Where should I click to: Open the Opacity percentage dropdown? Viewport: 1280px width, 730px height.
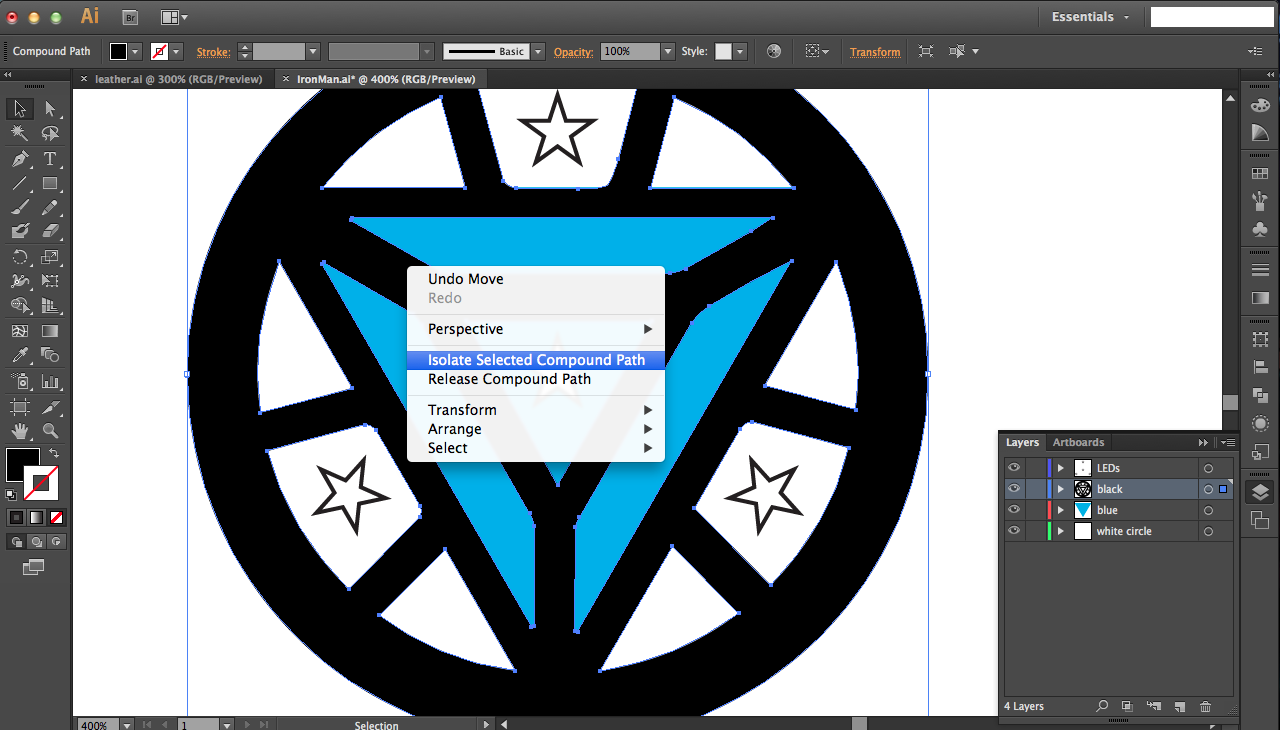[668, 51]
